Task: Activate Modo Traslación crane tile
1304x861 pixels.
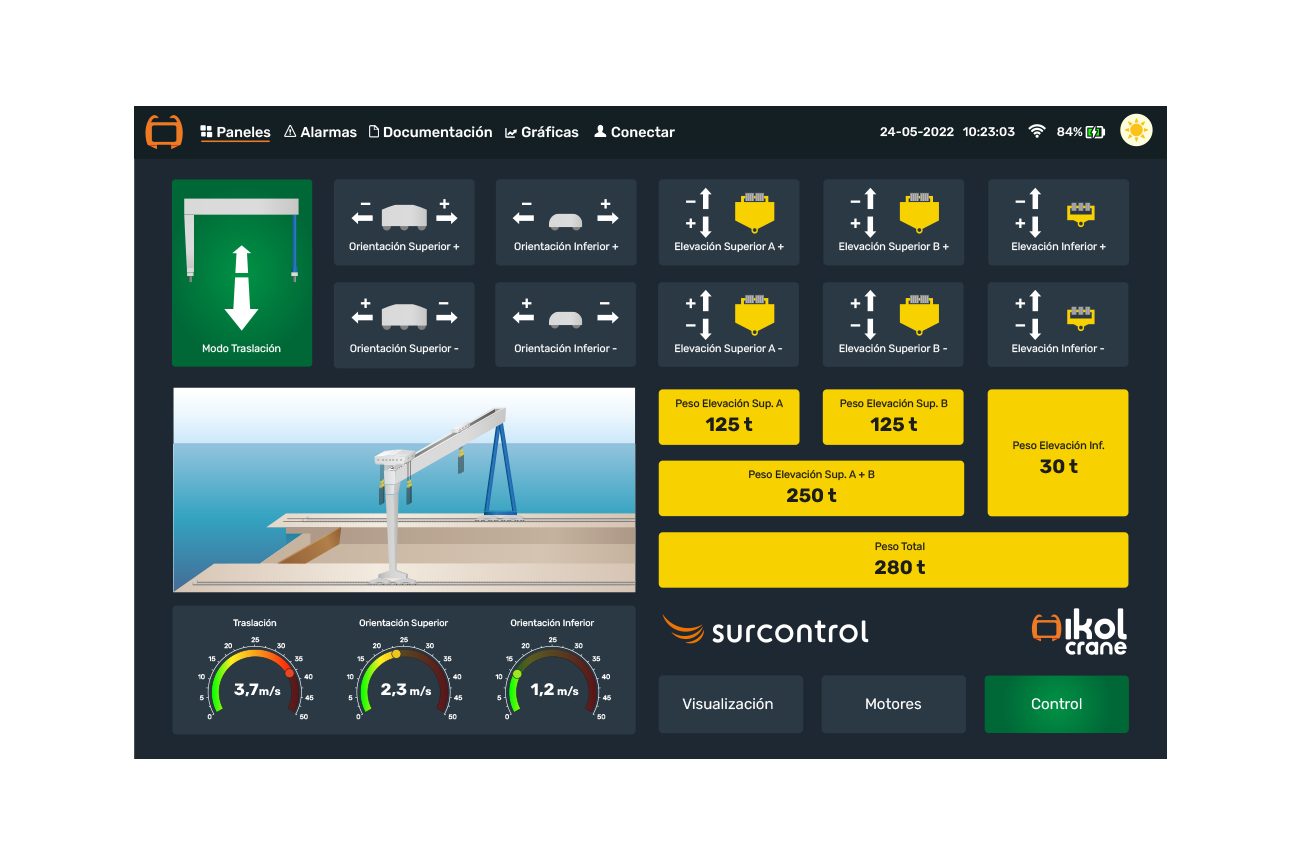Action: tap(242, 273)
